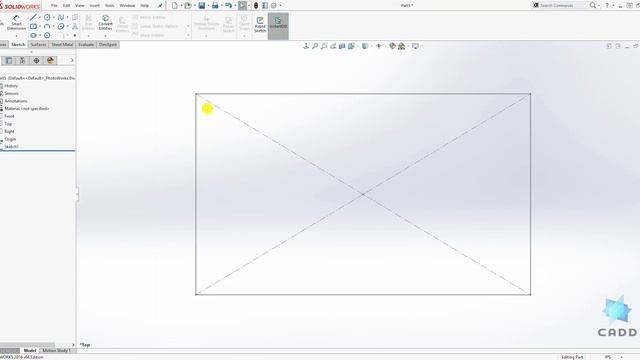Open the Help menu
This screenshot has height=360, width=640.
144,5
